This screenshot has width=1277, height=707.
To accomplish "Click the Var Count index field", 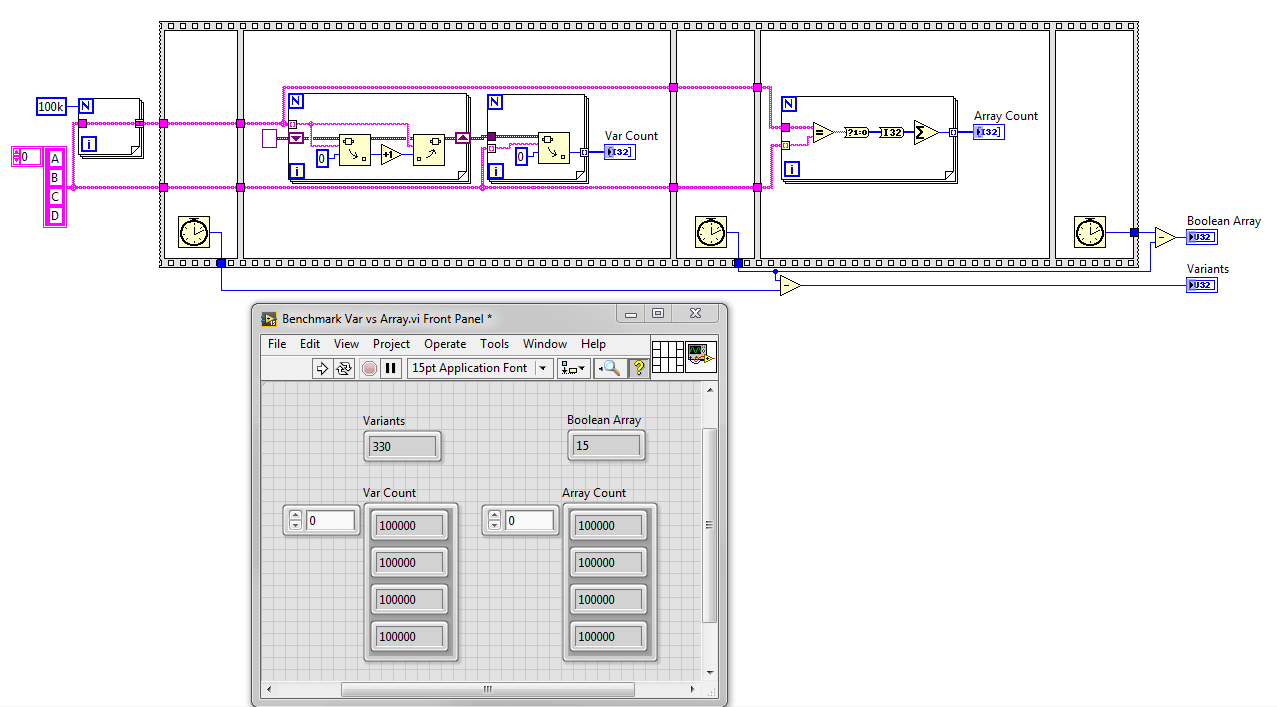I will point(330,520).
